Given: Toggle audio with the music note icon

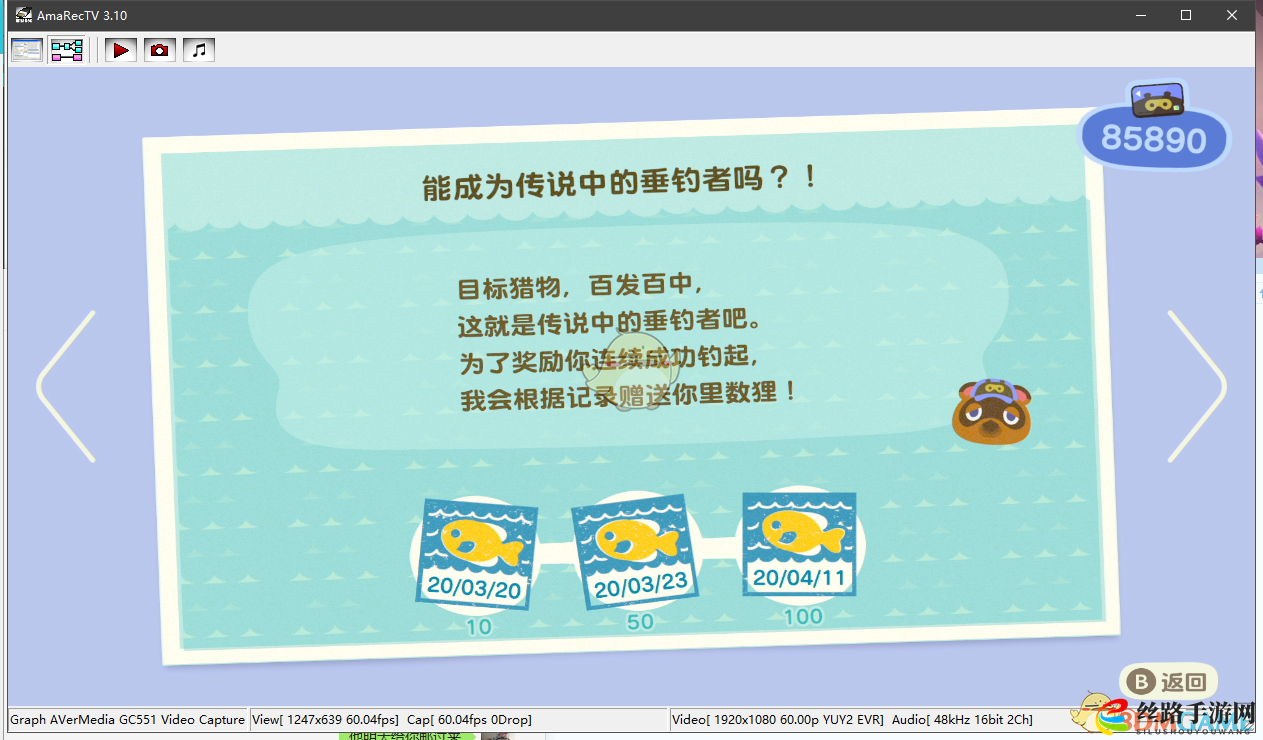Looking at the screenshot, I should [199, 50].
